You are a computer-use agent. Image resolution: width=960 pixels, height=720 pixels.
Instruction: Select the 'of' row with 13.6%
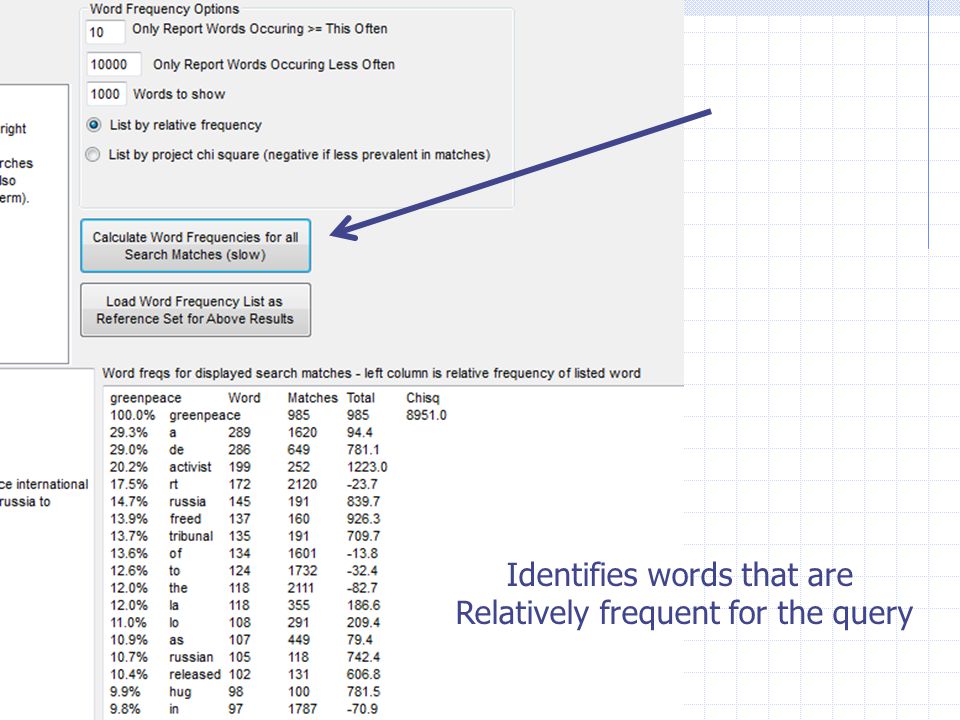pos(244,553)
